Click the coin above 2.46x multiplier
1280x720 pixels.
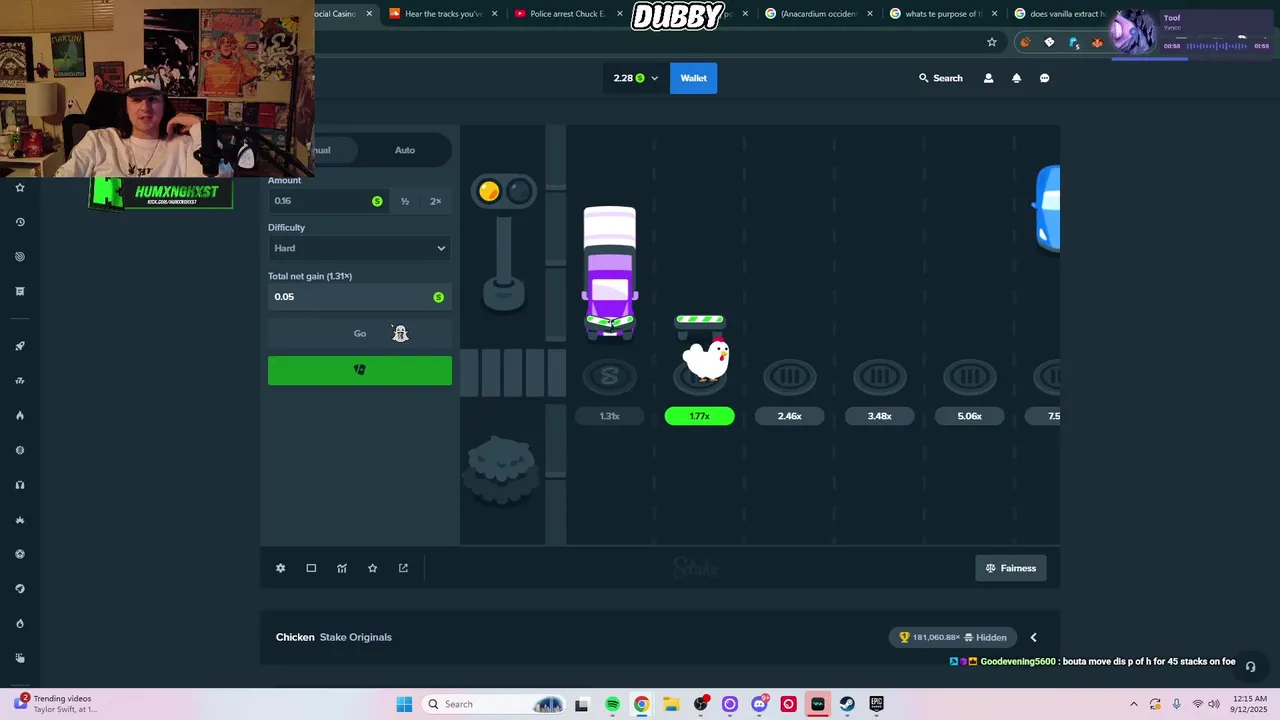click(790, 378)
